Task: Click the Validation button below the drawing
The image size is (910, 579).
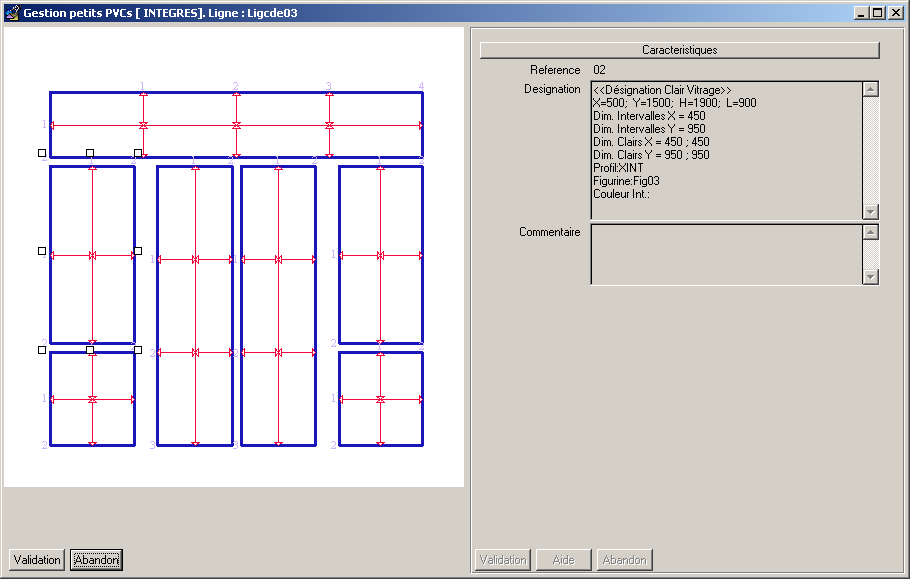Action: [37, 560]
